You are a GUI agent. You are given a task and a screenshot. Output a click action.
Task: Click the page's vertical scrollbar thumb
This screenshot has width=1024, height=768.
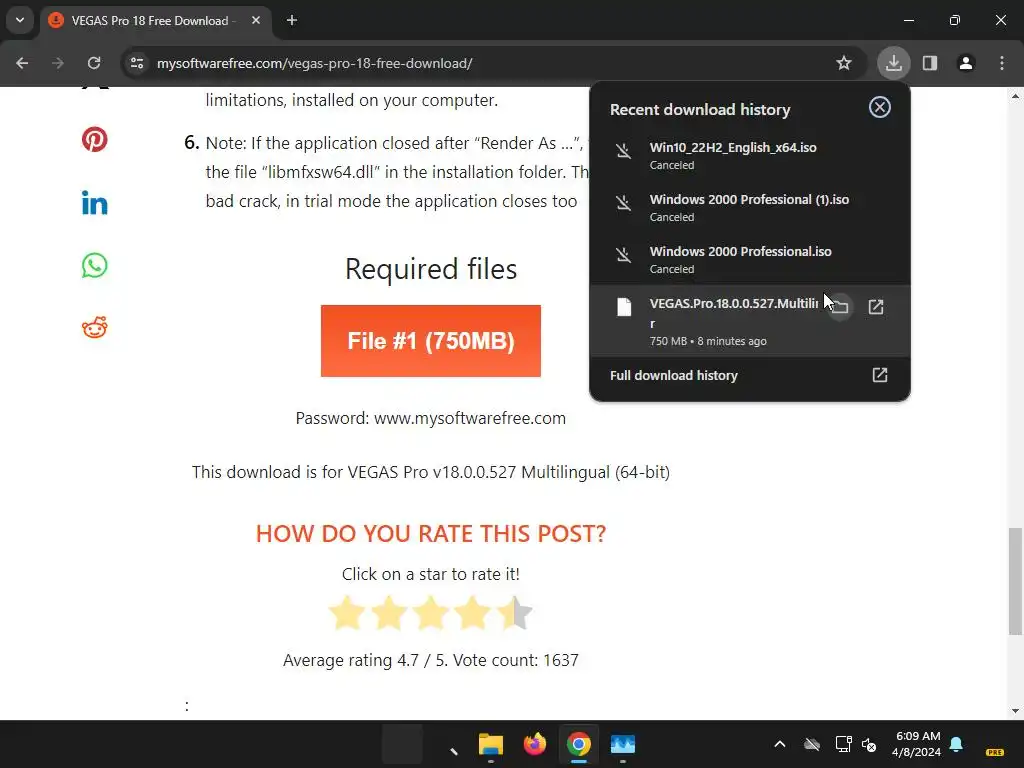(x=1015, y=581)
